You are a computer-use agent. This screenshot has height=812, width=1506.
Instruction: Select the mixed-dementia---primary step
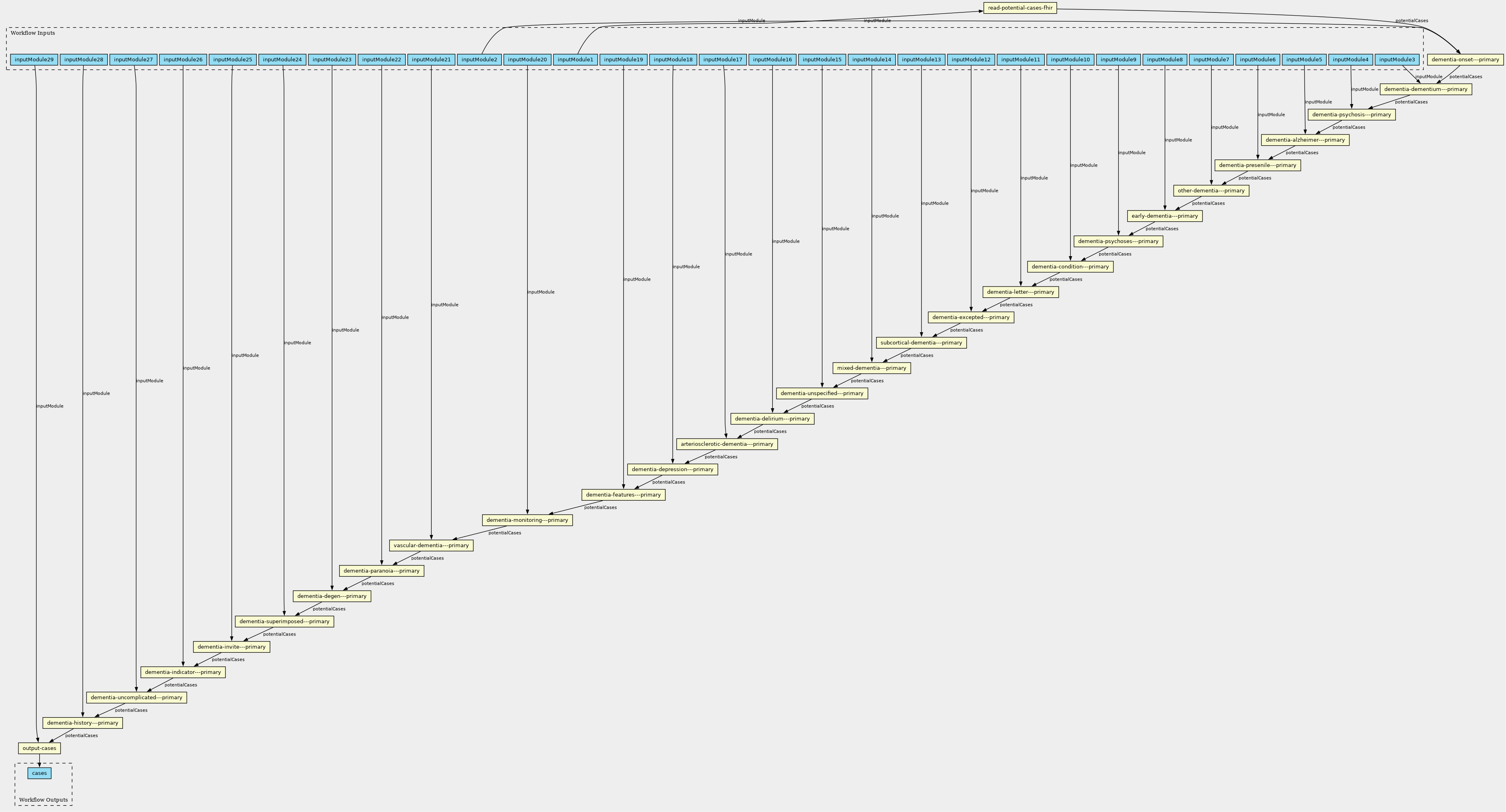pyautogui.click(x=872, y=368)
